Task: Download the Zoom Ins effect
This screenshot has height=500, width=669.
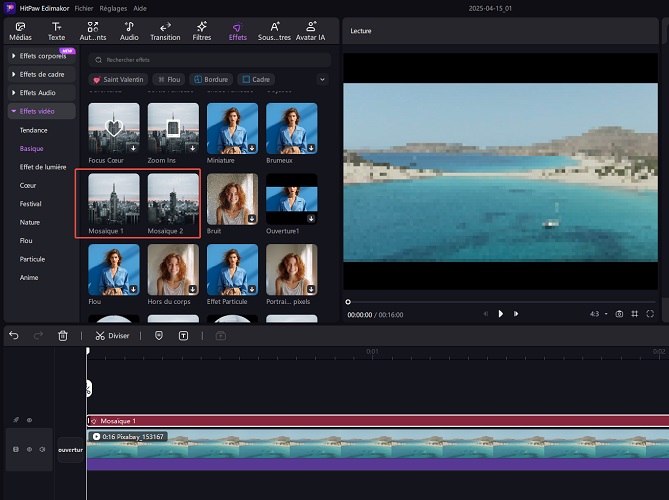Action: [x=193, y=148]
